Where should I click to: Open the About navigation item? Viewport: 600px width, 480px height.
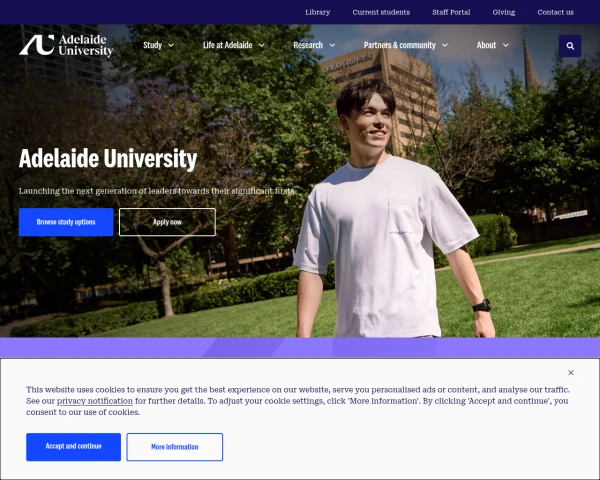486,45
